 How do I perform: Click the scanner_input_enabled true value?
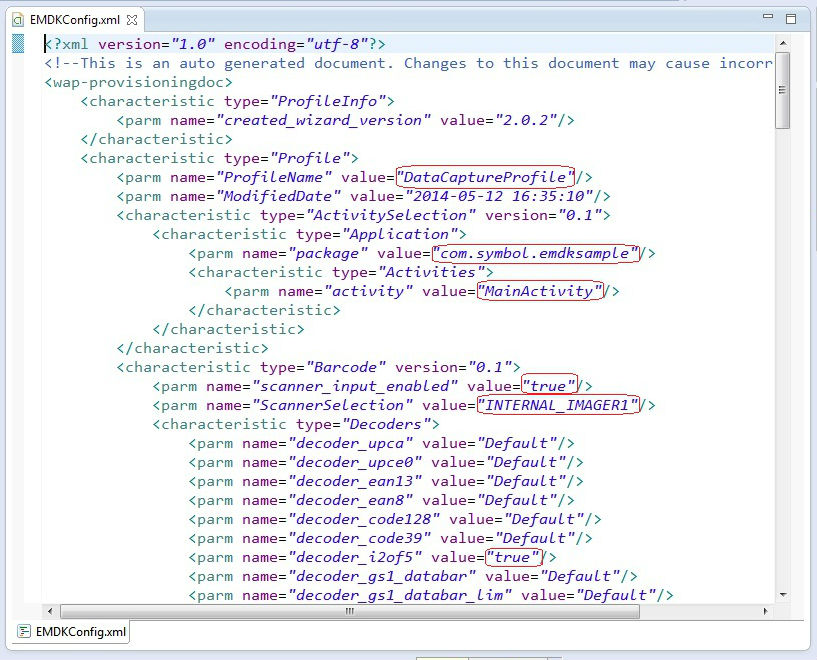click(549, 386)
